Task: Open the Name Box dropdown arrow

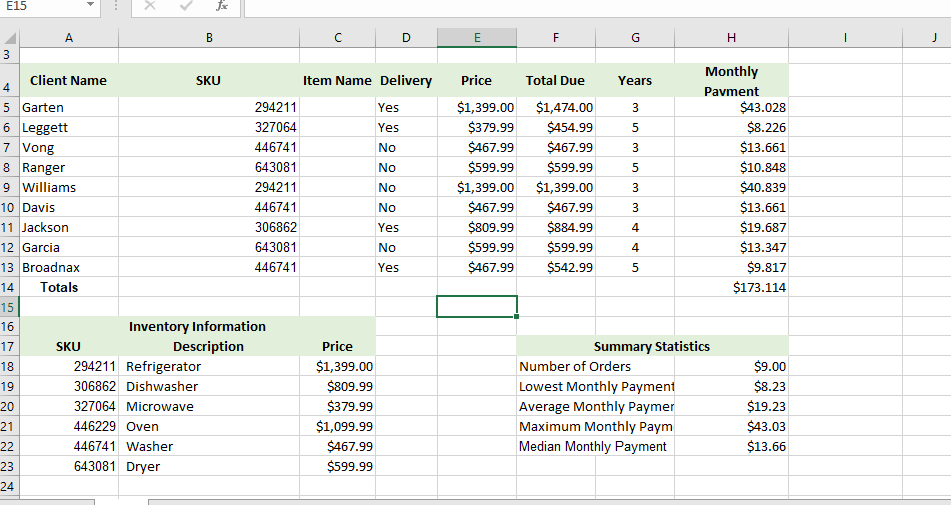Action: pyautogui.click(x=90, y=5)
